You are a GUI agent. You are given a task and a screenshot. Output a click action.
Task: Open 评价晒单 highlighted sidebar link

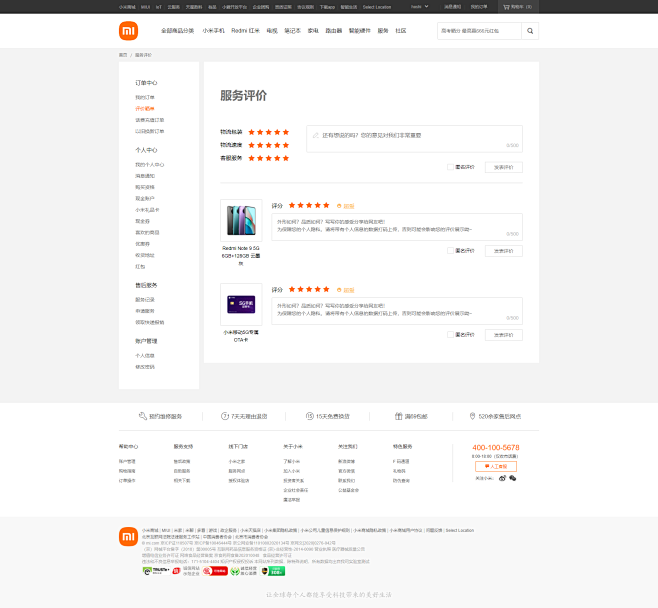145,109
